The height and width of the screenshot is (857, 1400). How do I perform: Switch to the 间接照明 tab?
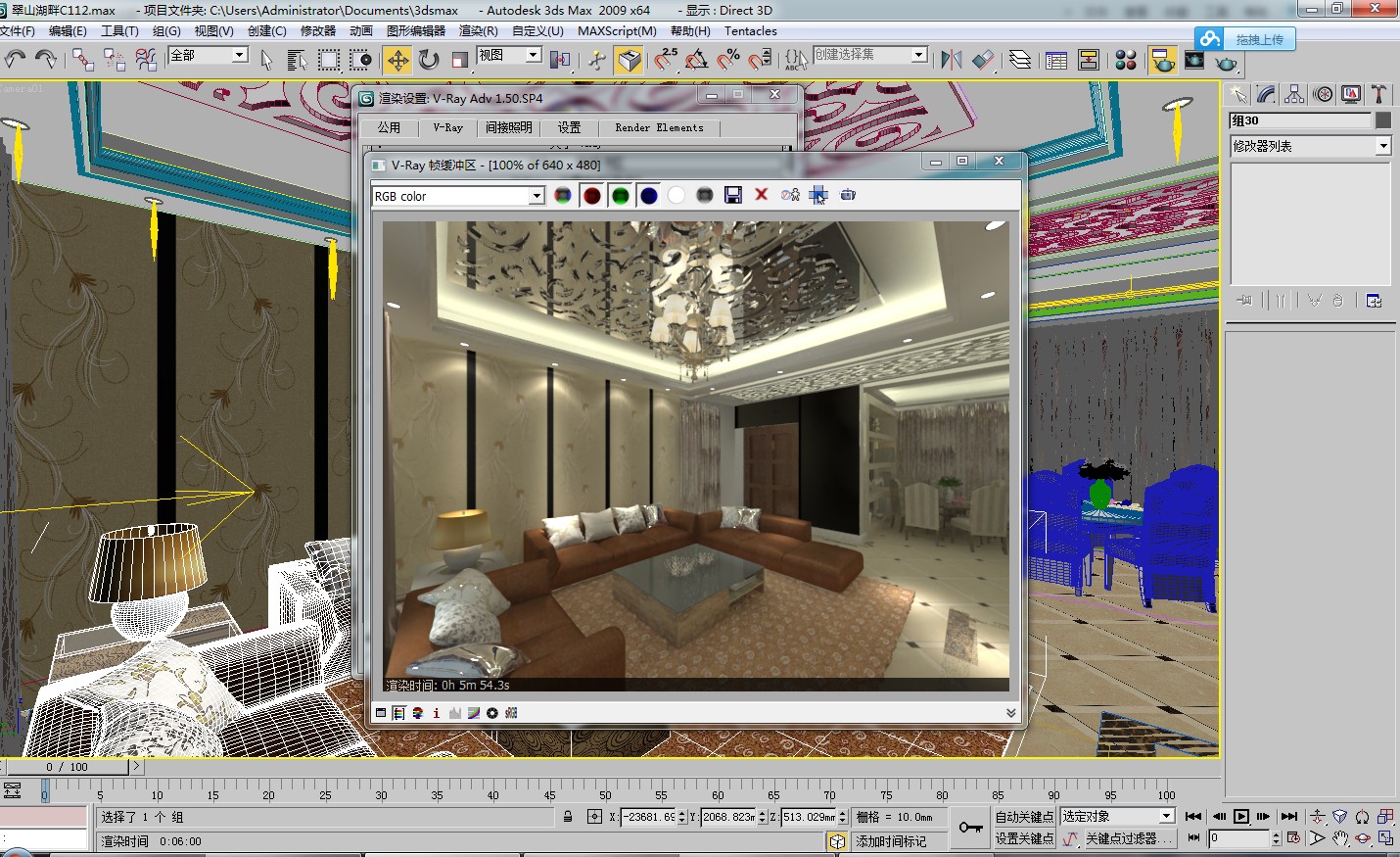[509, 127]
